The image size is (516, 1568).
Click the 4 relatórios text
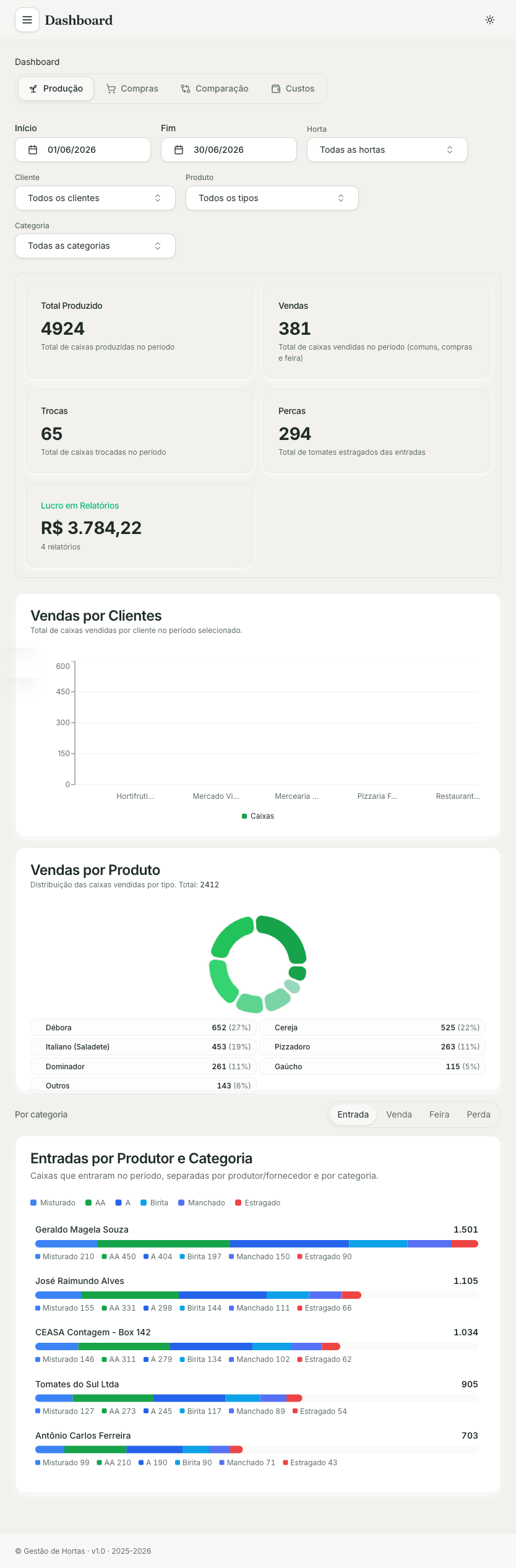pyautogui.click(x=61, y=547)
